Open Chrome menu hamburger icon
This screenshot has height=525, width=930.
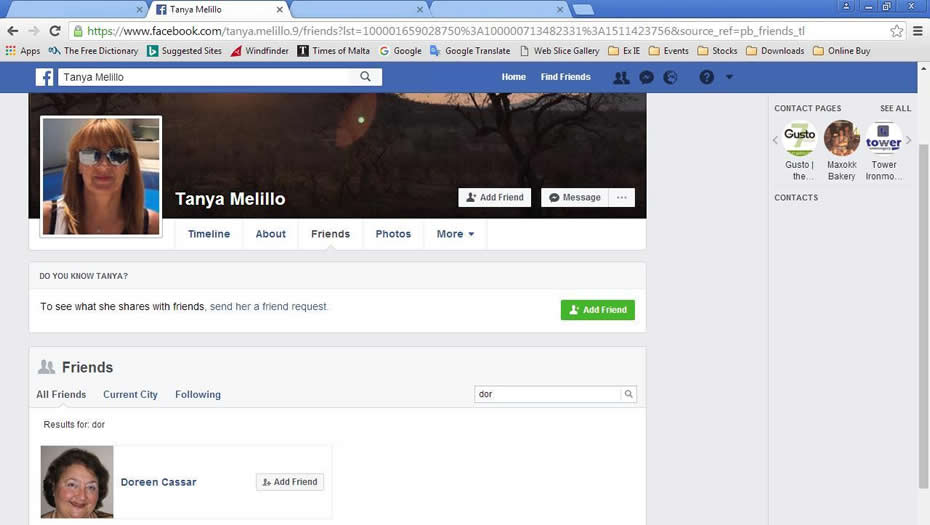pos(918,31)
